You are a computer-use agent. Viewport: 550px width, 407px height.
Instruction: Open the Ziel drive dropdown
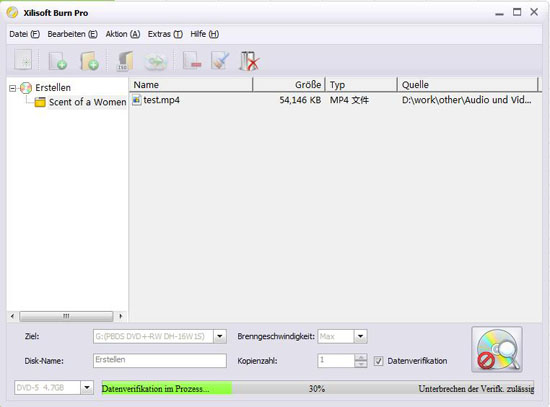[220, 336]
